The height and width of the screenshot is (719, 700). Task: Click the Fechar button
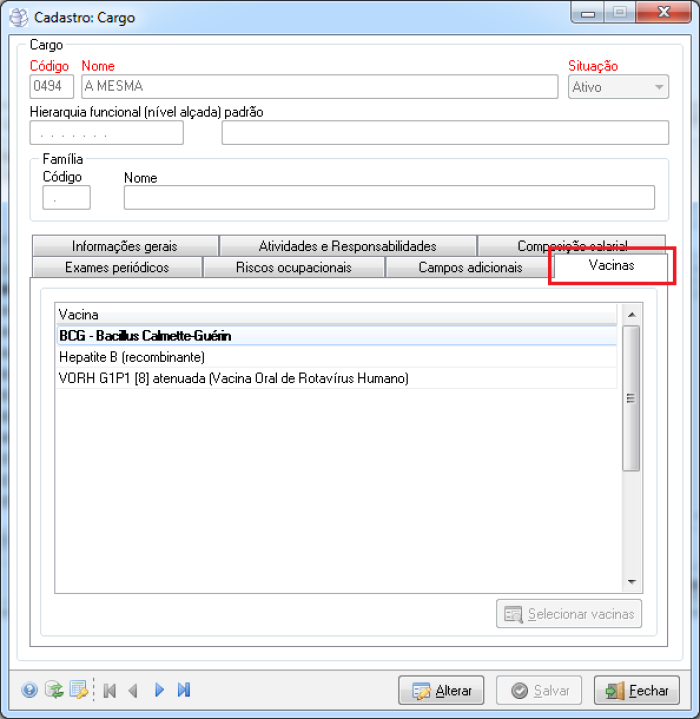click(x=637, y=691)
